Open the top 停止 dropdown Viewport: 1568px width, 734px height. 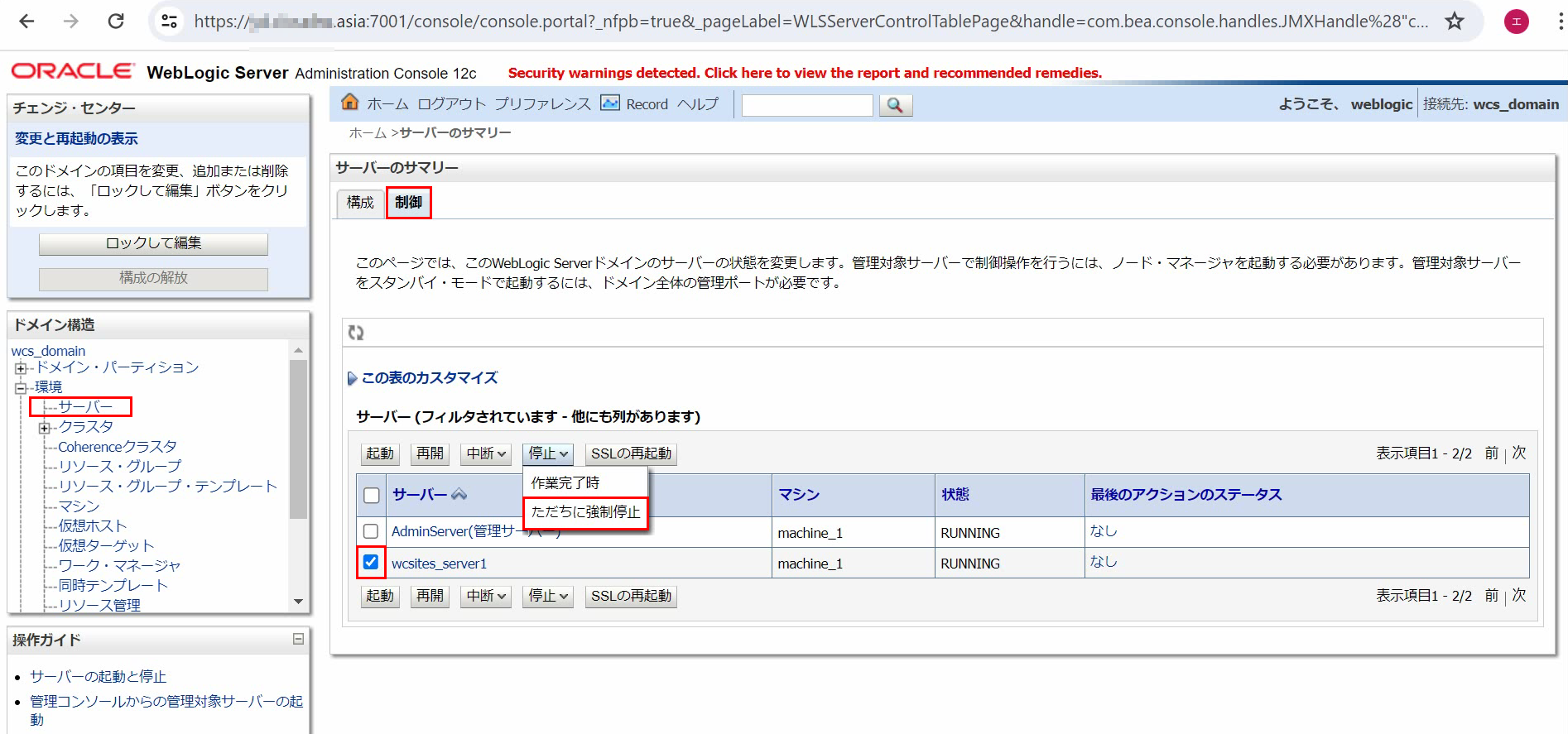click(x=548, y=453)
